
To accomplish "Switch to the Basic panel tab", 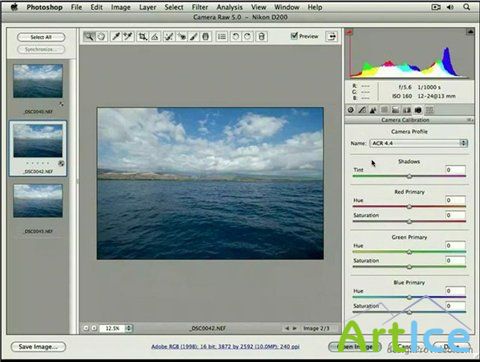I will [351, 110].
